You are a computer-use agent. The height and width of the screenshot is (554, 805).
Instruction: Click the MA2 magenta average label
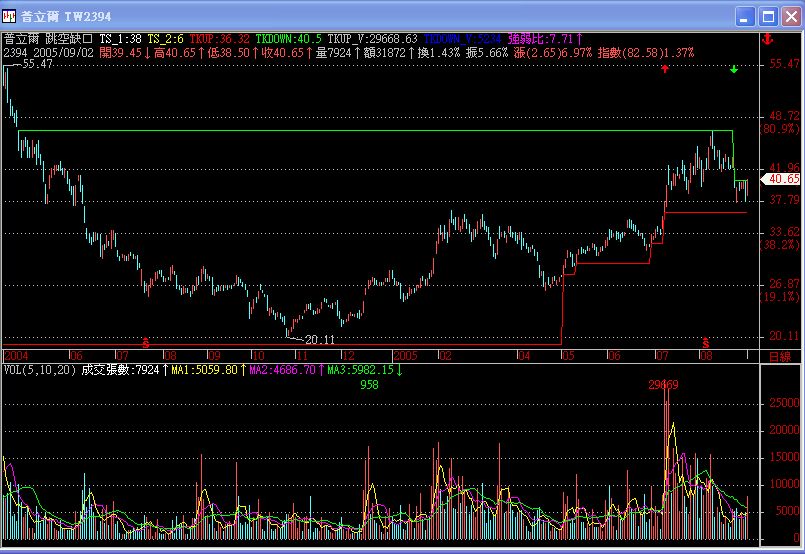pyautogui.click(x=283, y=371)
